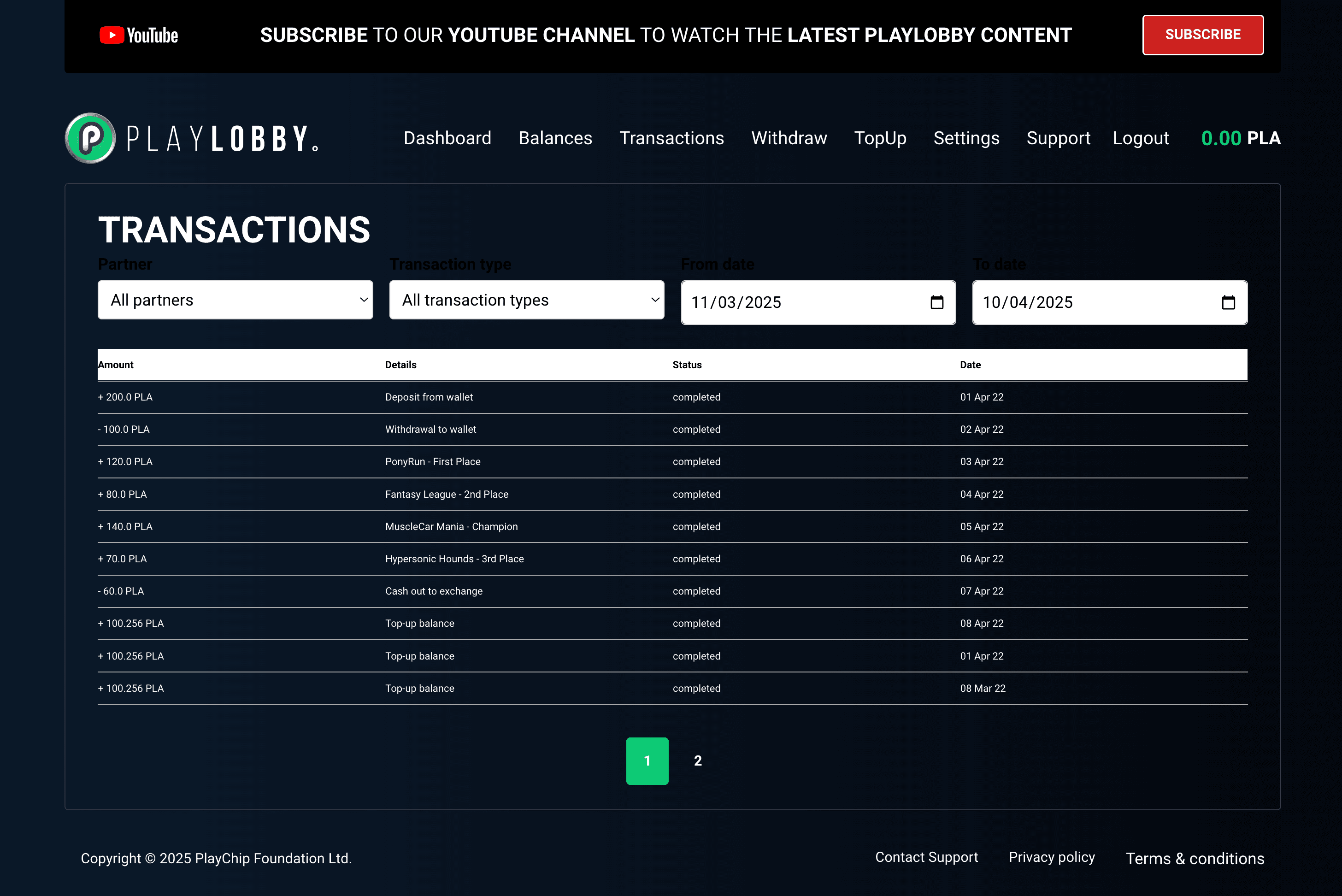Click the red SUBSCRIBE button
The image size is (1342, 896).
[x=1202, y=35]
